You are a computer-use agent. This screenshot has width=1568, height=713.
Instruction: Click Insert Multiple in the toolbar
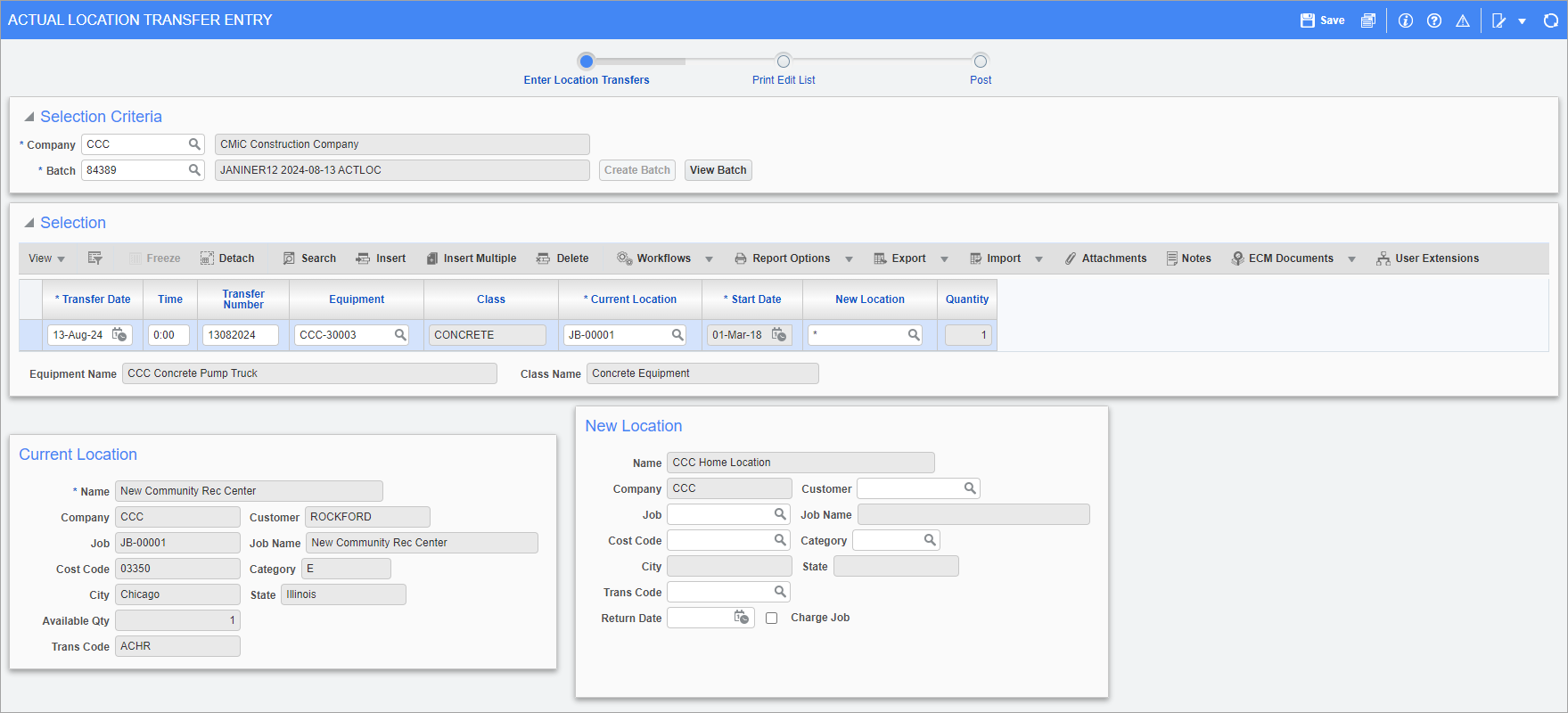pyautogui.click(x=472, y=258)
